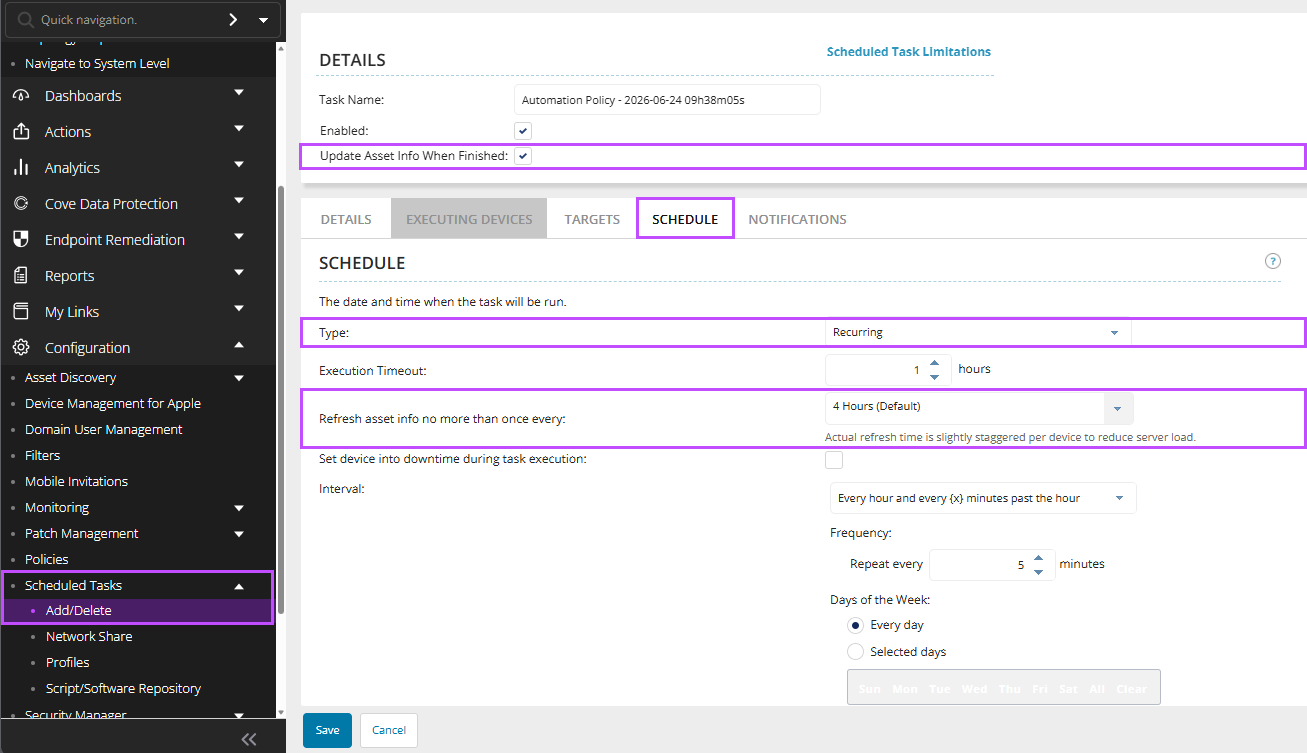Viewport: 1307px width, 753px height.
Task: Click the Analytics bar chart icon
Action: coord(21,168)
